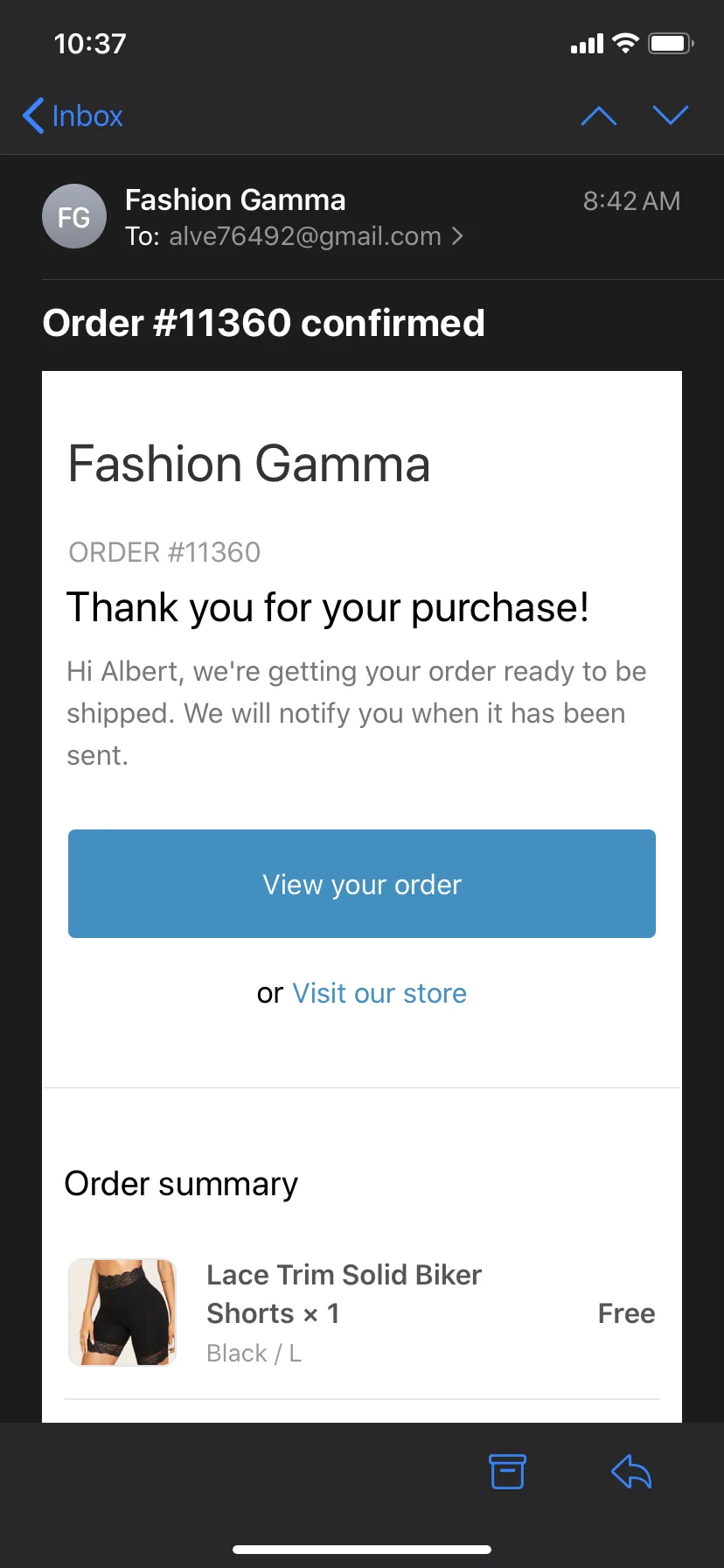This screenshot has width=724, height=1568.
Task: Open next message with down arrow
Action: coord(671,115)
